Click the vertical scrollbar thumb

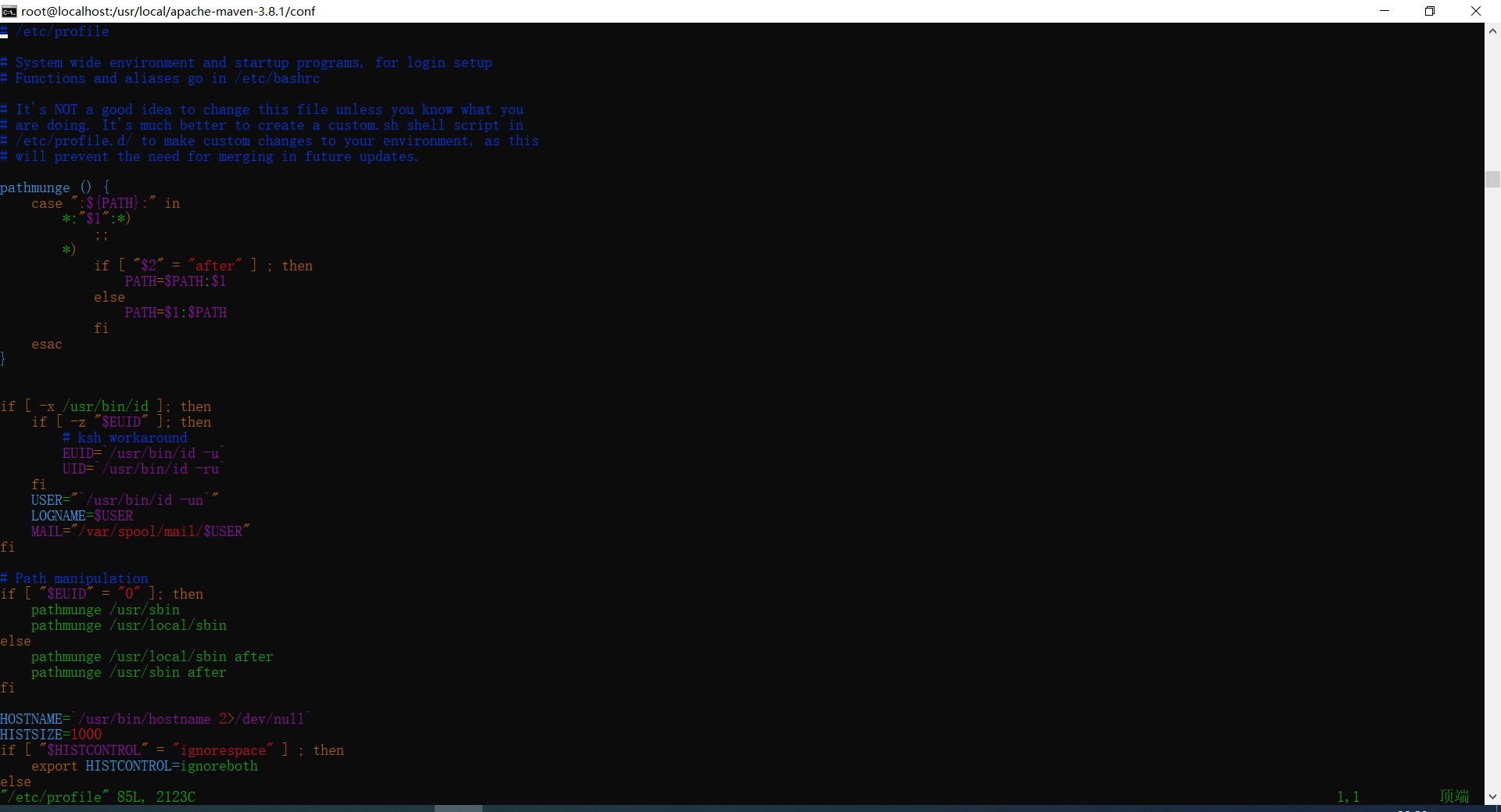(1492, 179)
